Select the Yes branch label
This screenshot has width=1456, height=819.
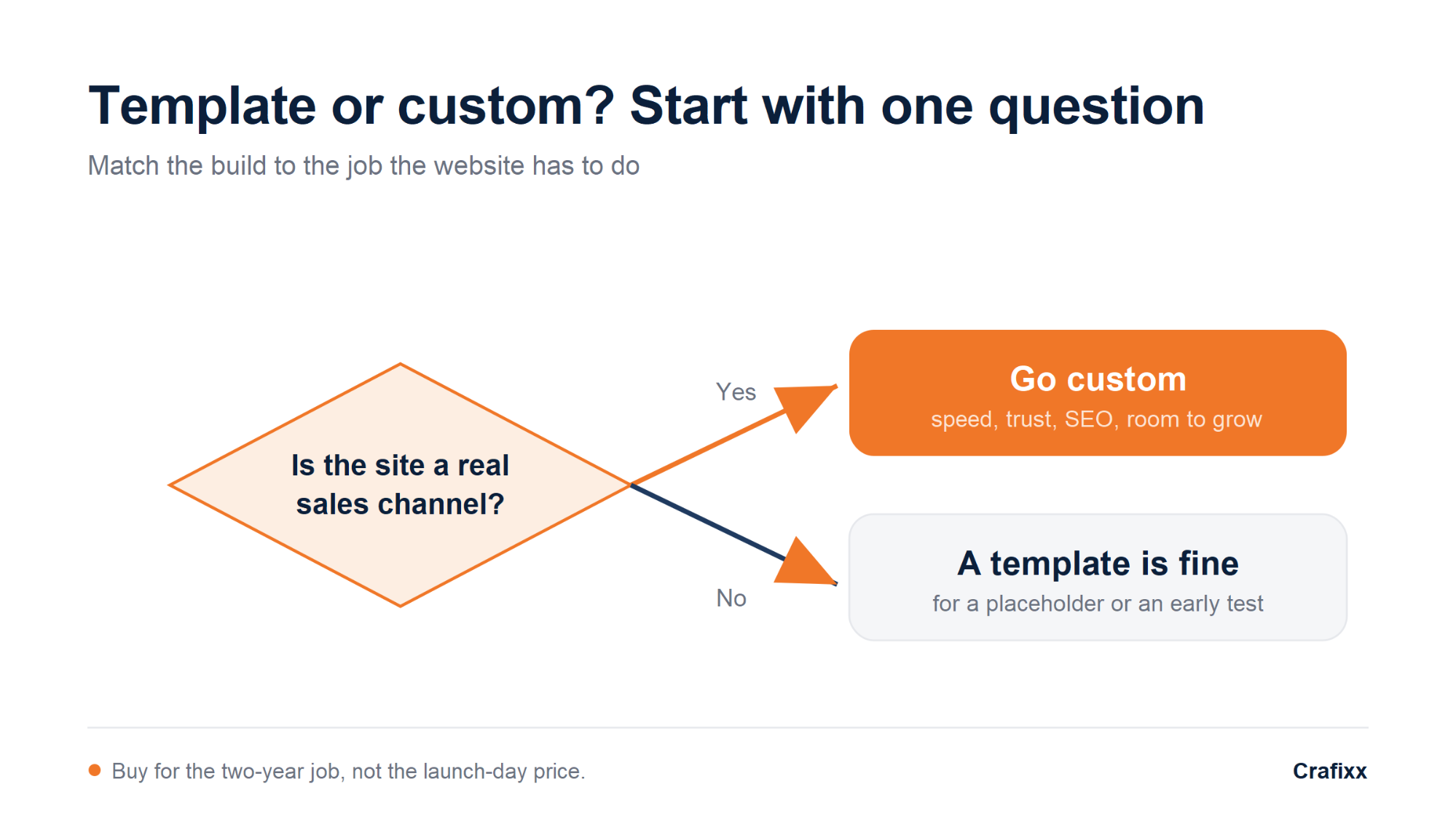[736, 392]
